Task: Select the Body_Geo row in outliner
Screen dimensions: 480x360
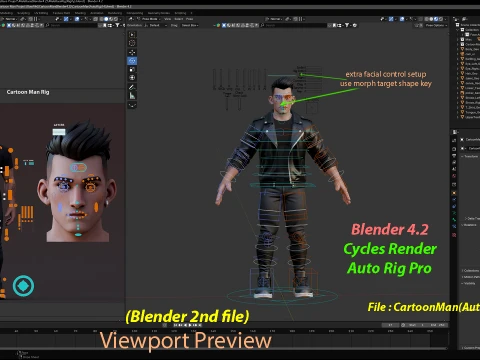Action: [x=470, y=49]
